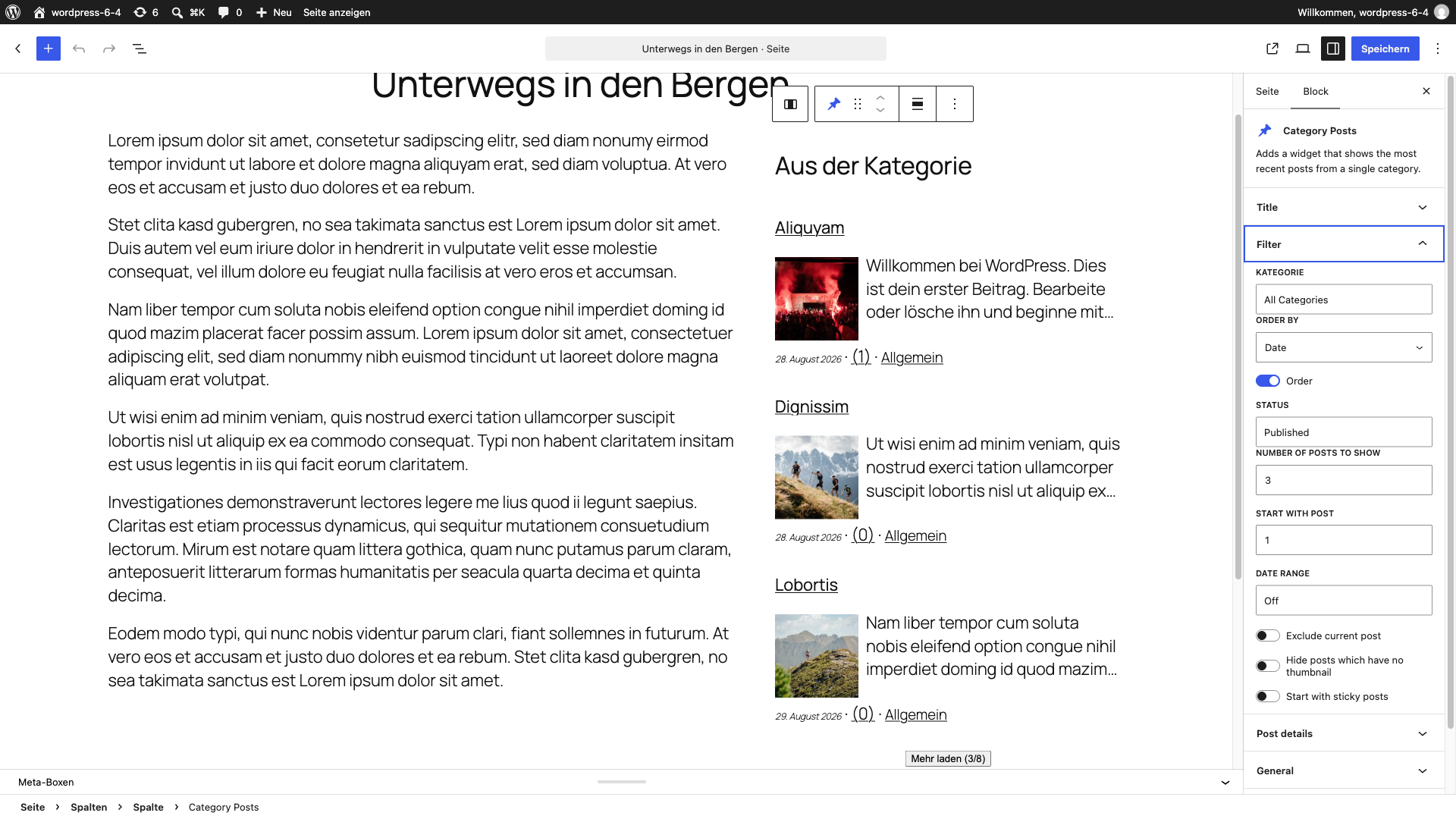The height and width of the screenshot is (819, 1456).
Task: Close the settings sidebar
Action: click(x=1426, y=91)
